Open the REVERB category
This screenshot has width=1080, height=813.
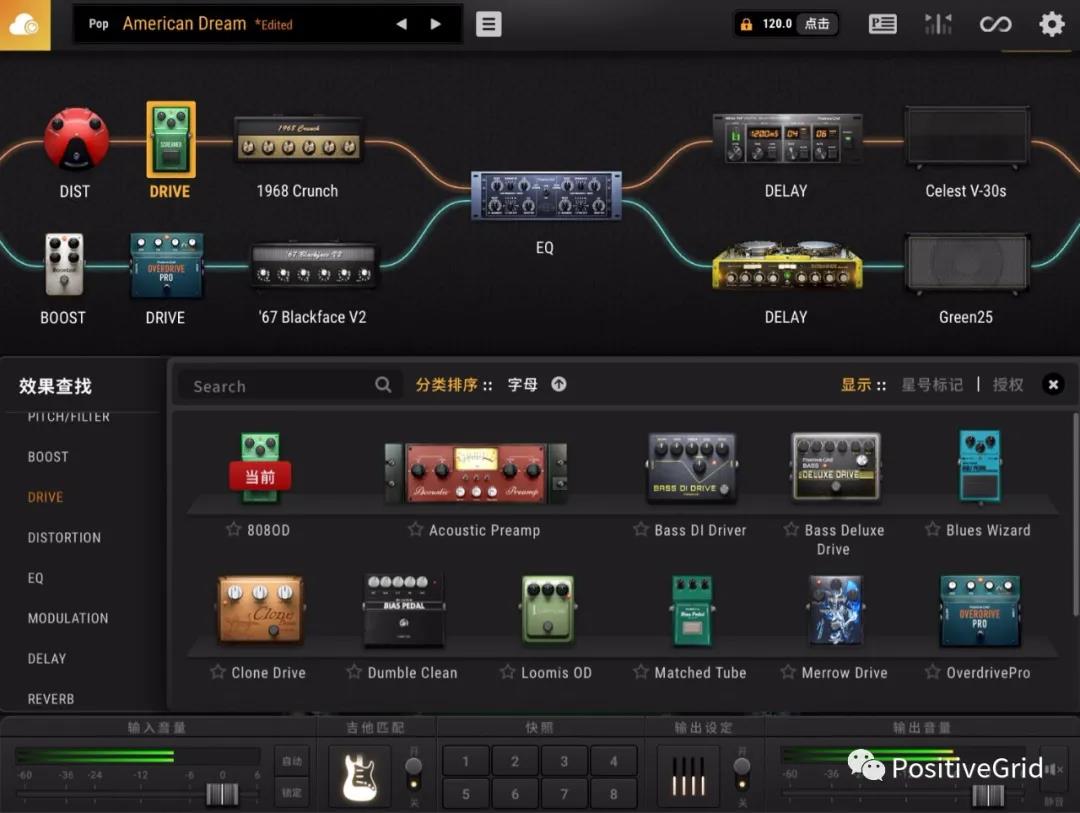51,699
